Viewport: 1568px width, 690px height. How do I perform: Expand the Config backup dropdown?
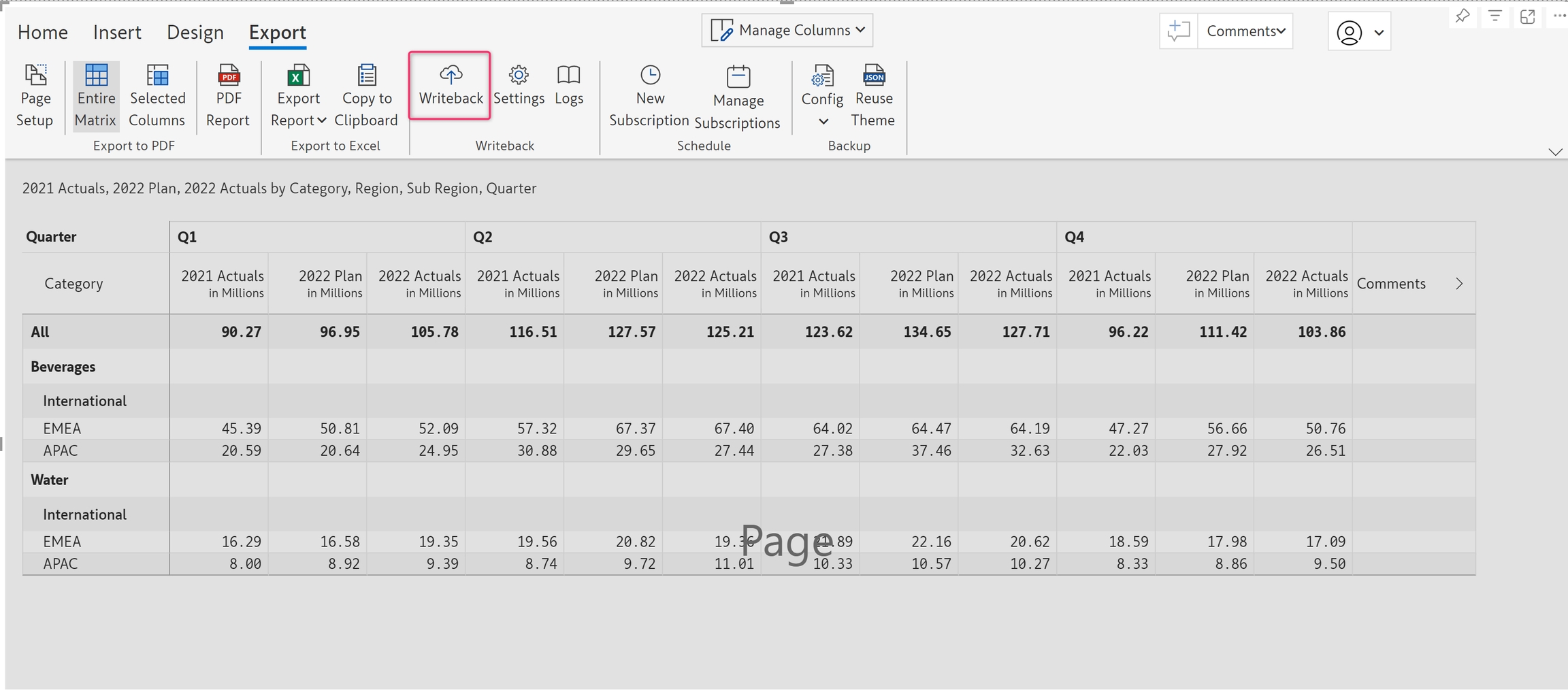click(x=823, y=121)
